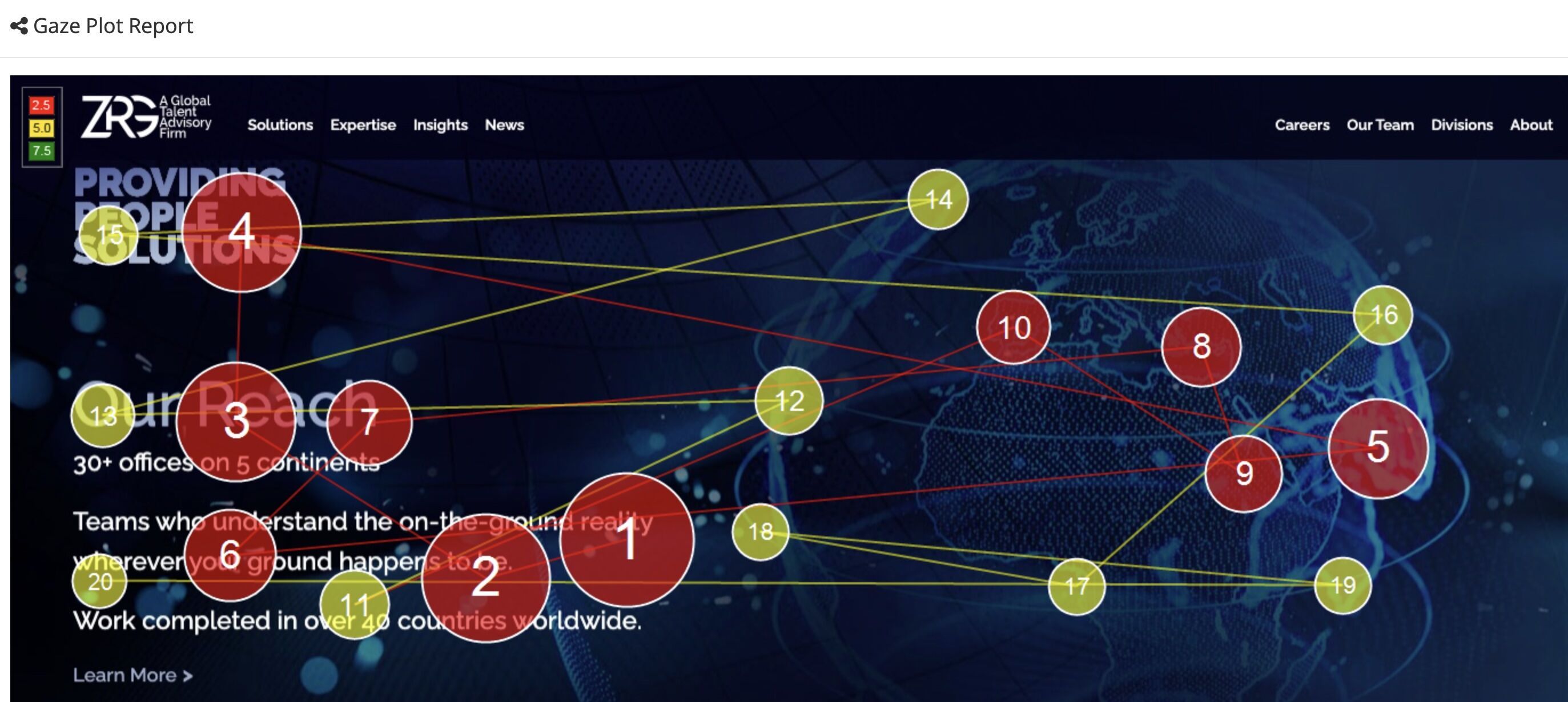1568x702 pixels.
Task: Open the News menu
Action: coord(504,125)
